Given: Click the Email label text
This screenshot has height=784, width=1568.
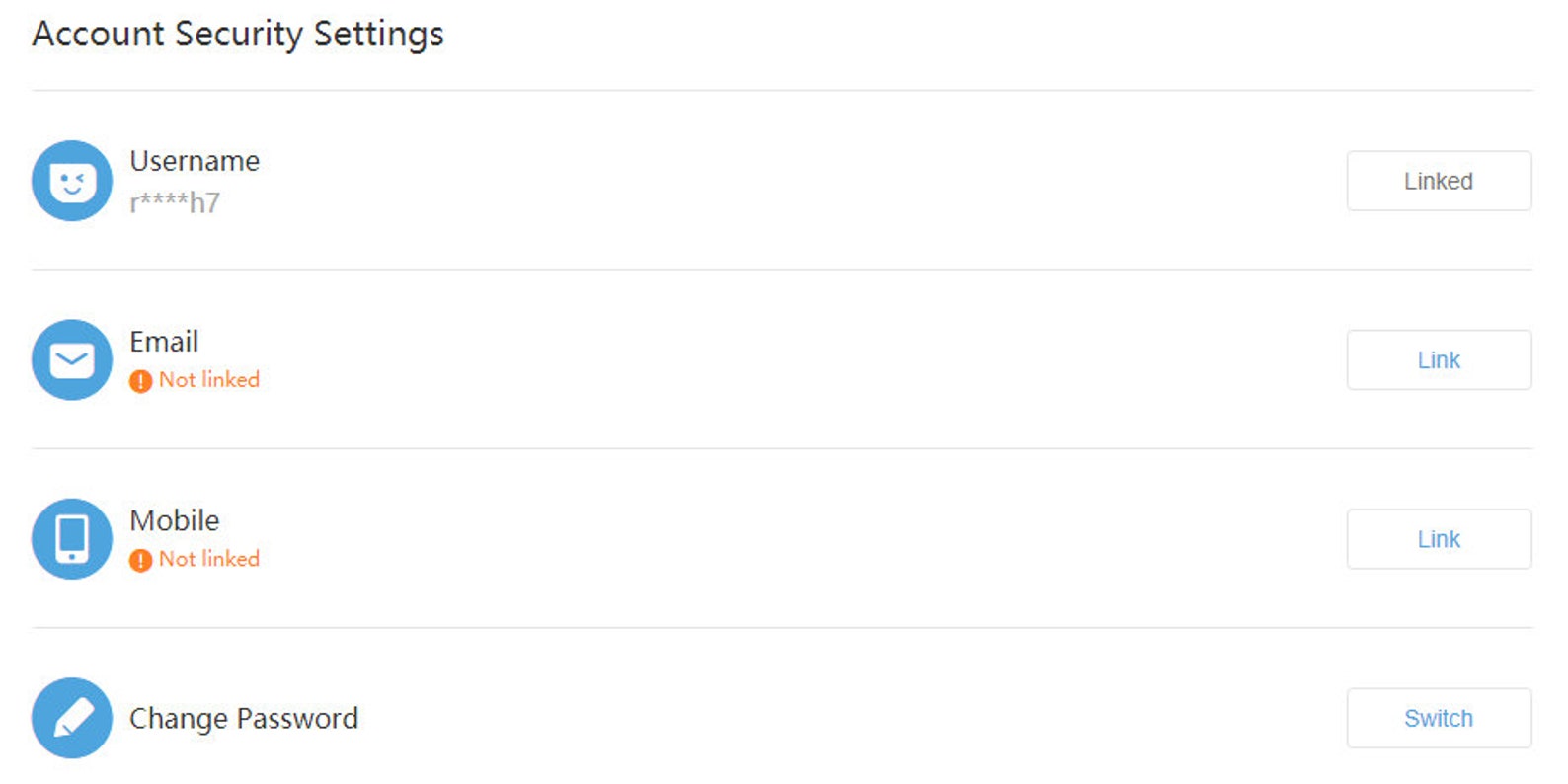Looking at the screenshot, I should click(x=164, y=342).
